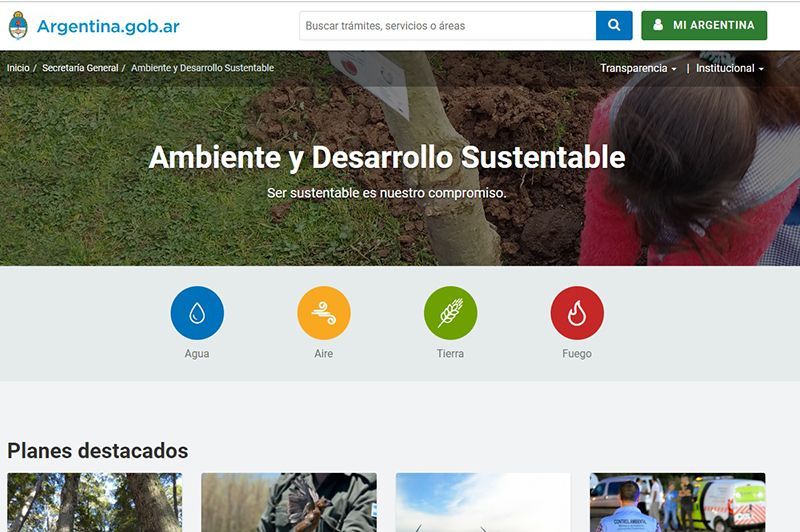
Task: Click the 'Ser sustentable es nuestro compromiso.' tagline
Action: coord(387,193)
